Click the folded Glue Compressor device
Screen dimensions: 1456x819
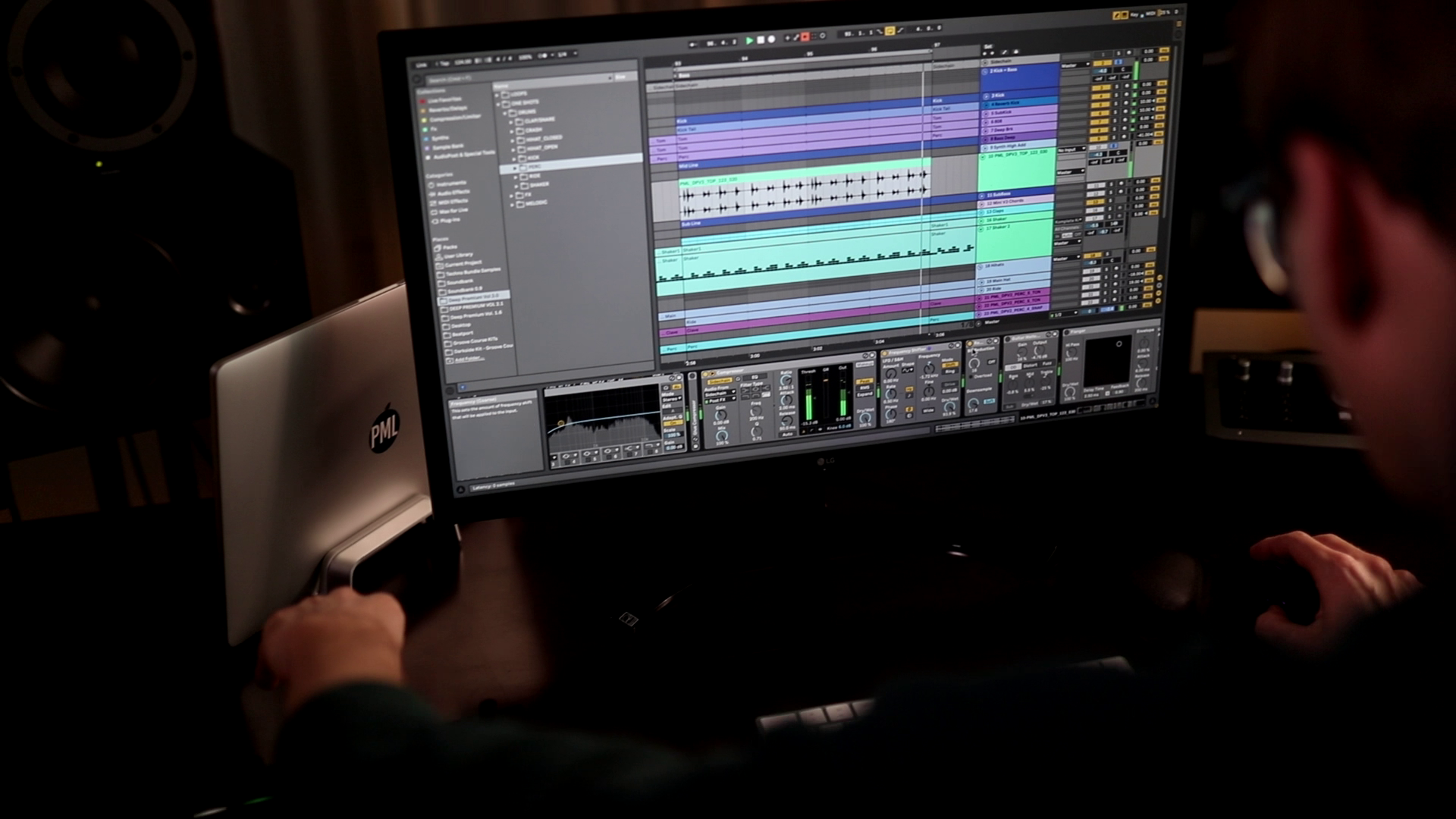tap(693, 411)
